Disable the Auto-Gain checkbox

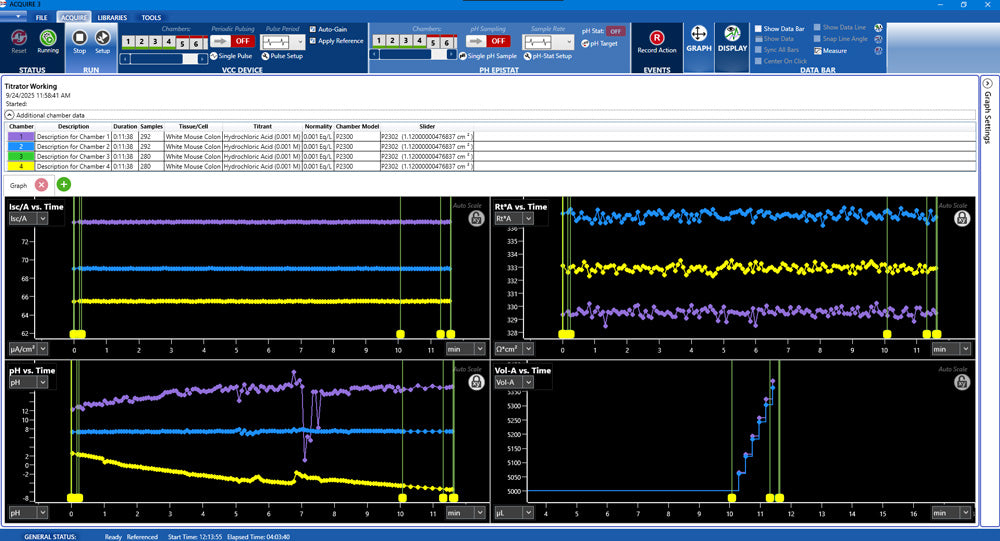313,29
